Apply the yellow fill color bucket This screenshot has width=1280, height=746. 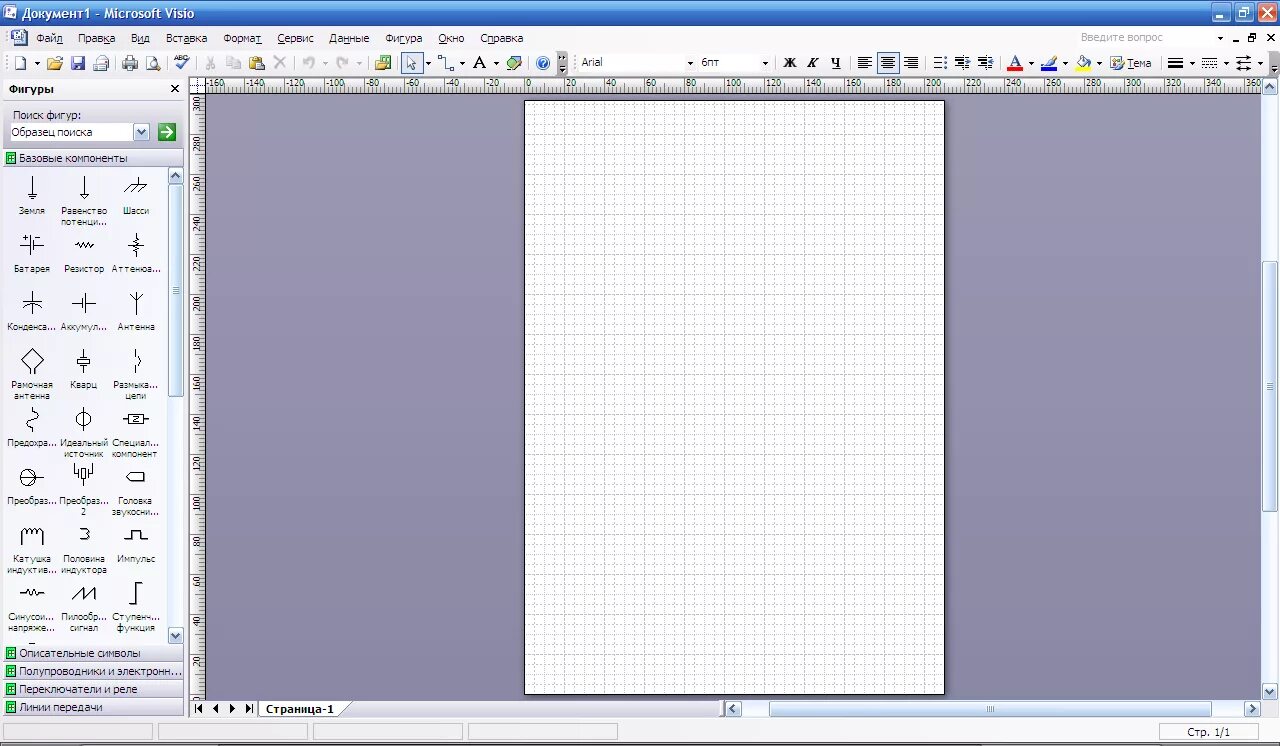tap(1083, 63)
